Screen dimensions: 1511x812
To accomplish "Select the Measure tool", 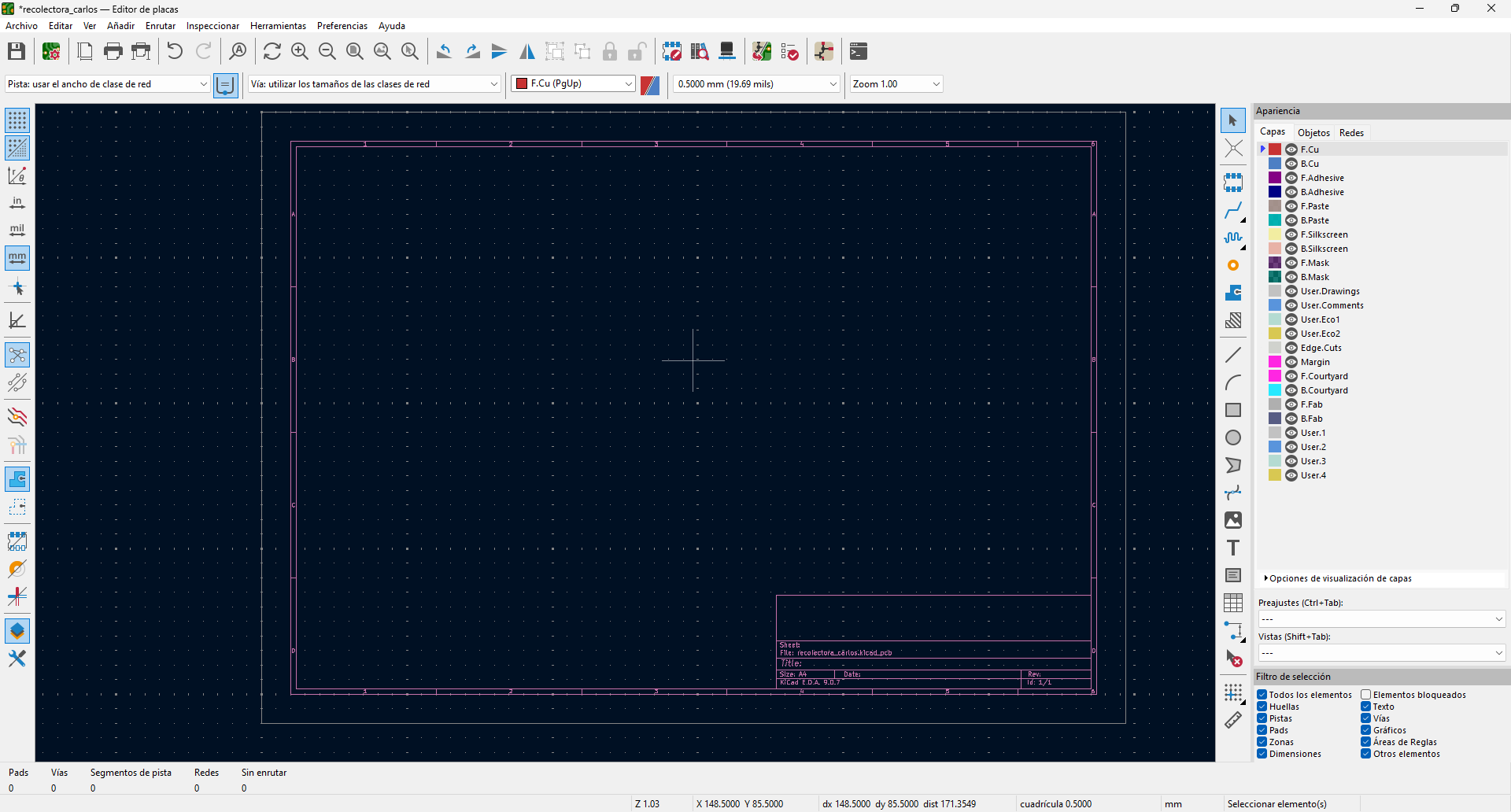I will click(x=1233, y=720).
